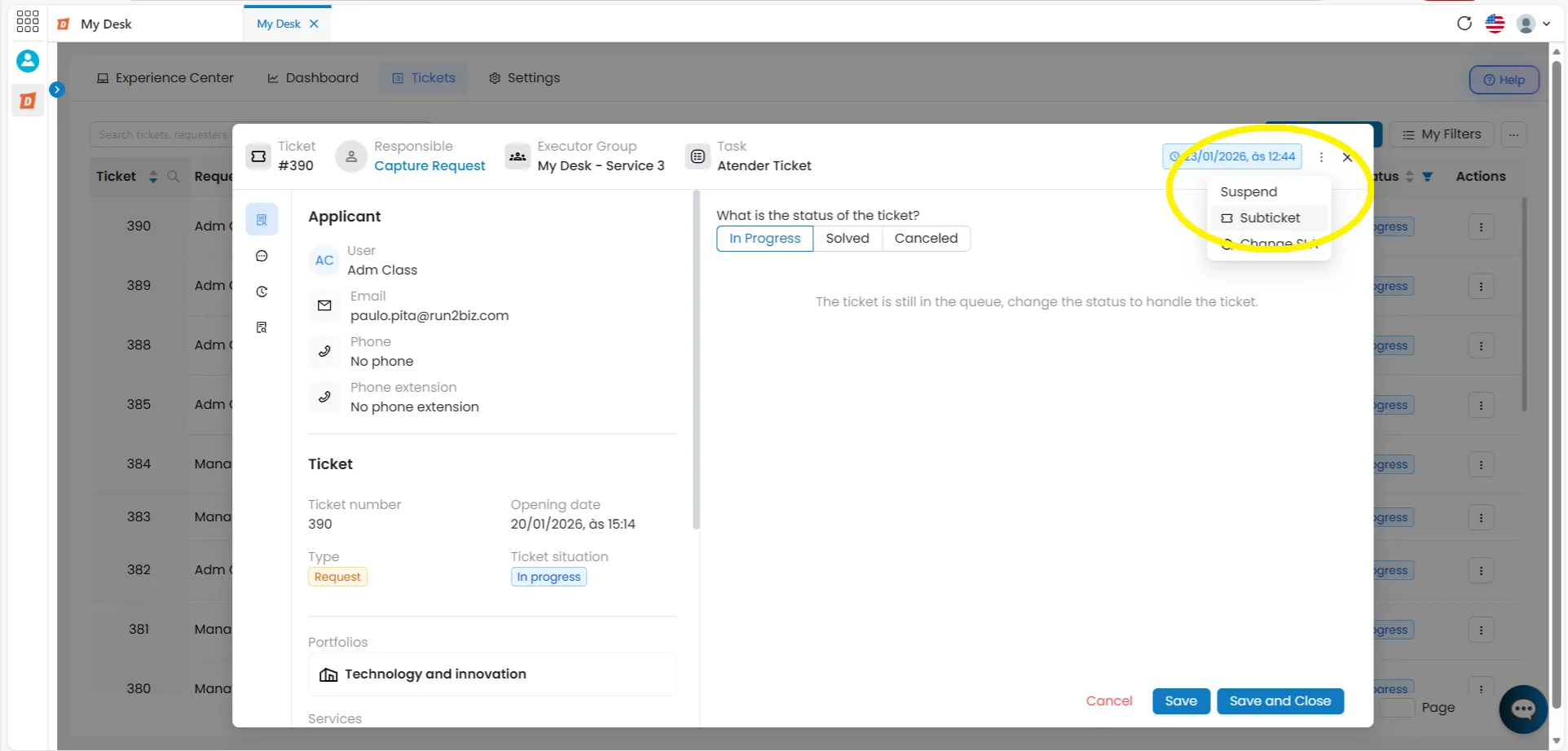The width and height of the screenshot is (1568, 751).
Task: Expand the blue sidebar arrow toggle
Action: pyautogui.click(x=57, y=90)
